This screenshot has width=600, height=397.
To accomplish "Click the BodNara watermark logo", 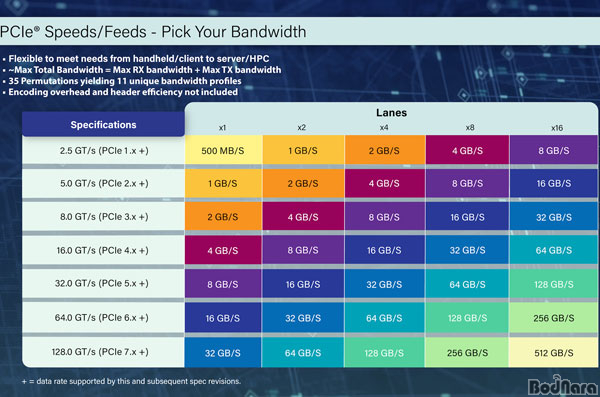I will [x=562, y=386].
